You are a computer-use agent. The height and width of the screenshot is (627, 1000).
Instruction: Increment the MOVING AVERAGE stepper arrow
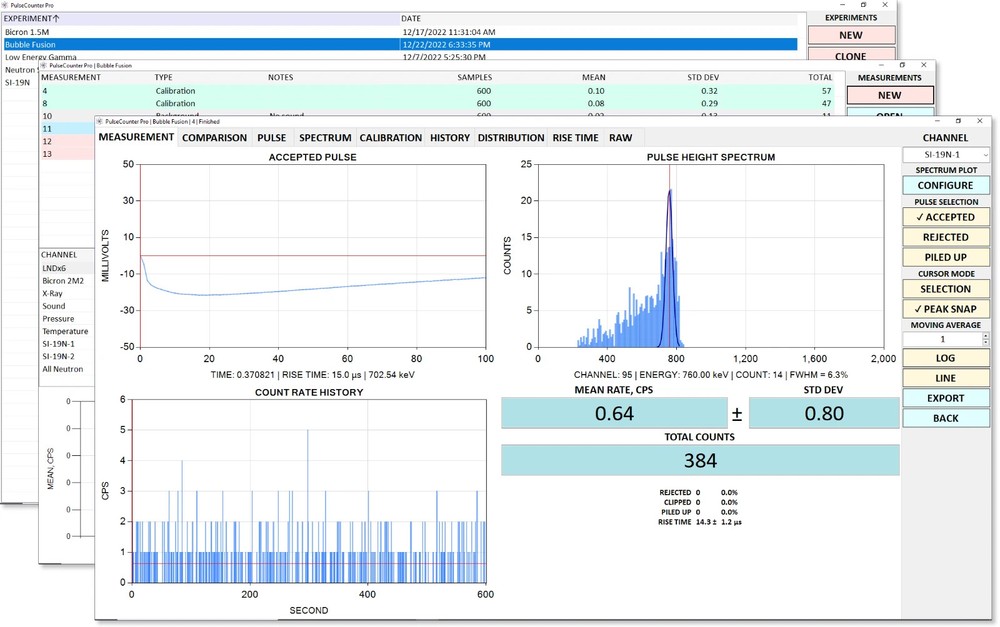985,337
